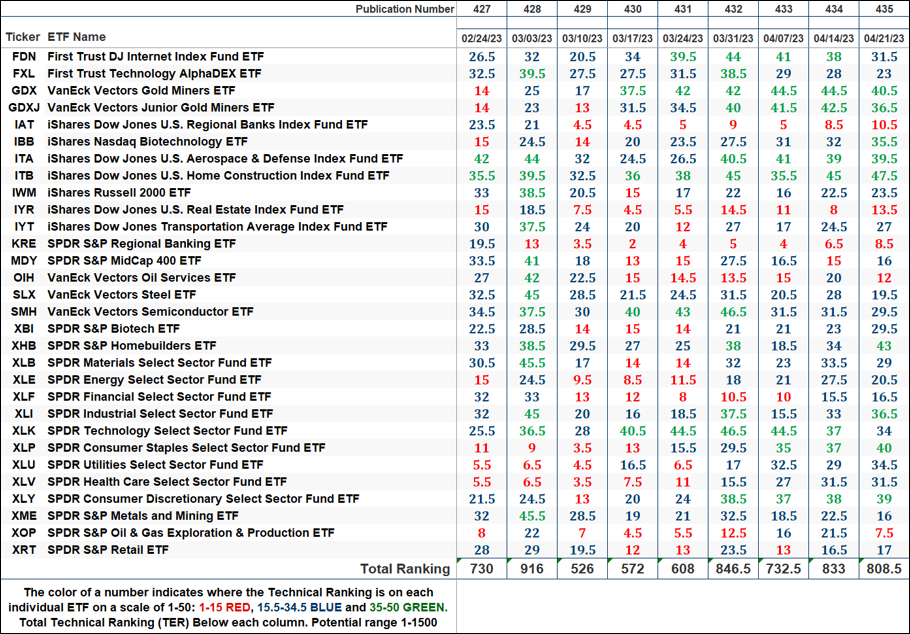
Task: Select publication number 435
Action: pos(884,9)
